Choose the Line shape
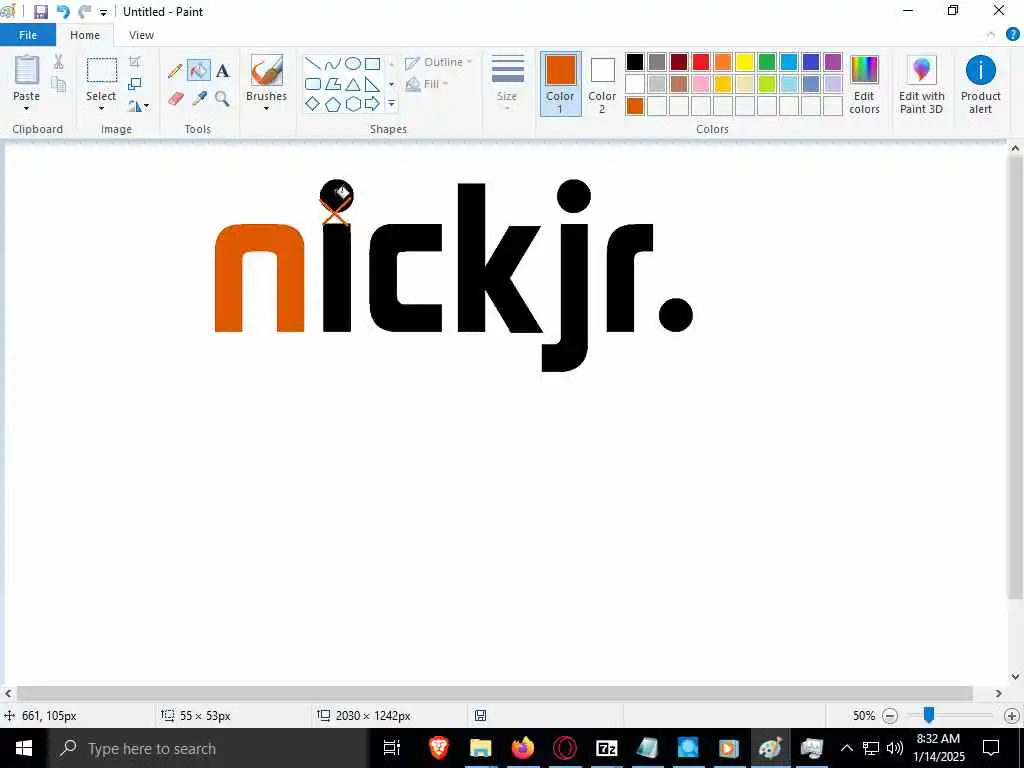This screenshot has width=1024, height=768. tap(313, 63)
